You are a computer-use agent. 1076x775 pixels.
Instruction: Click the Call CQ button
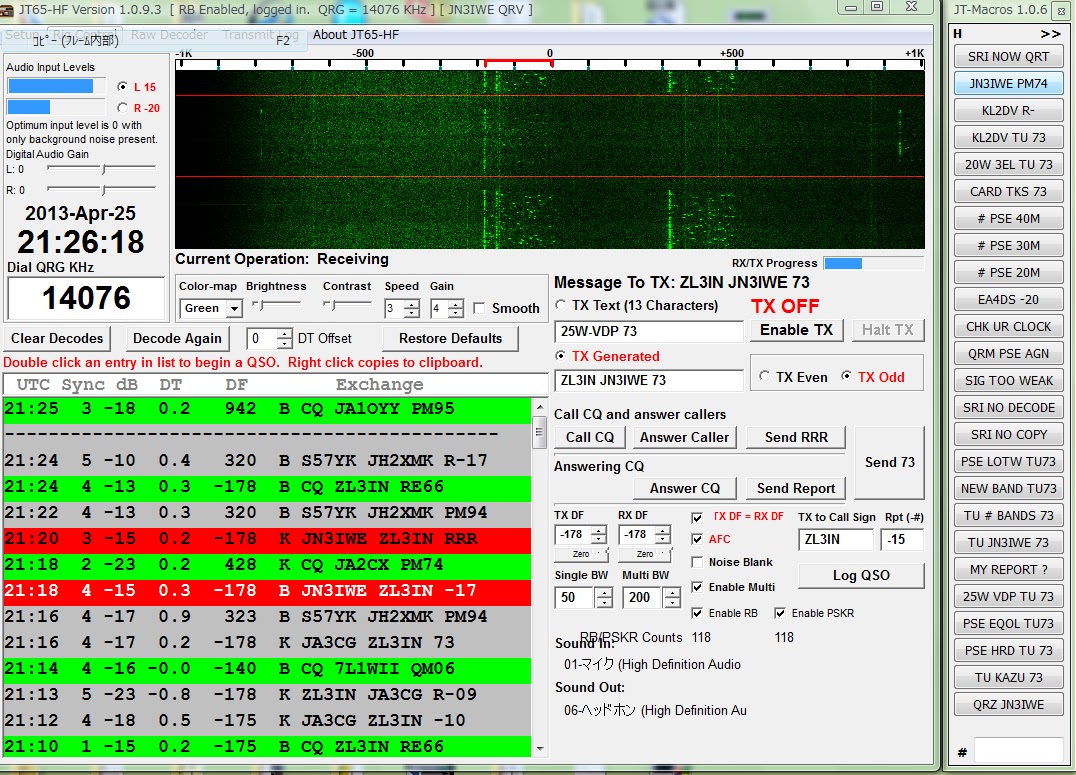(x=589, y=437)
